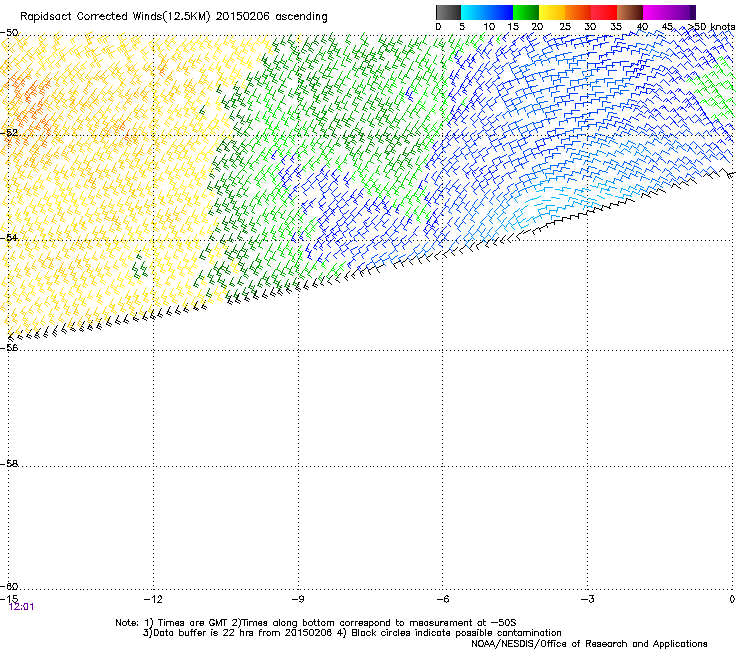Click the -15 longitude axis label

[9, 599]
